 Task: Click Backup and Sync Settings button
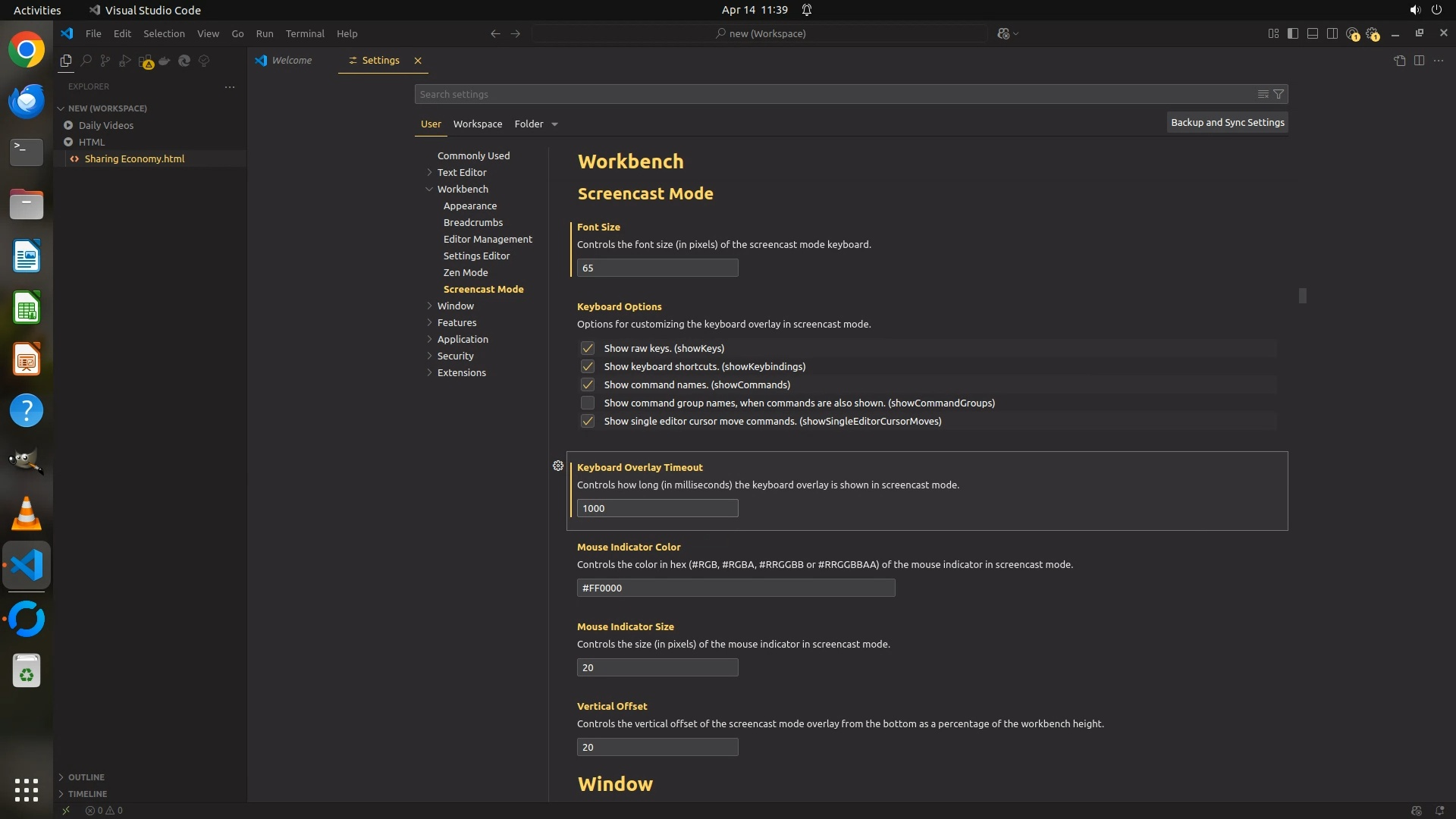[1227, 122]
